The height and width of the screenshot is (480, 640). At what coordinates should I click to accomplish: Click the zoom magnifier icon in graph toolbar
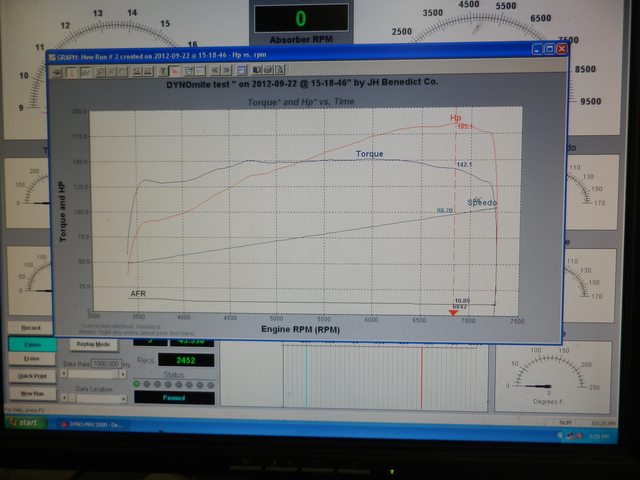pos(100,72)
